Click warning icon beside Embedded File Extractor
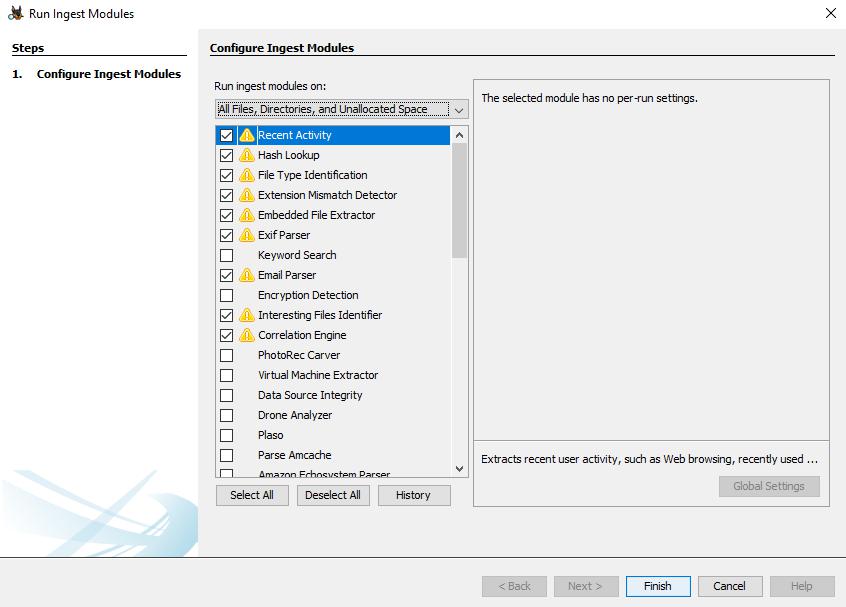846x607 pixels. 246,215
